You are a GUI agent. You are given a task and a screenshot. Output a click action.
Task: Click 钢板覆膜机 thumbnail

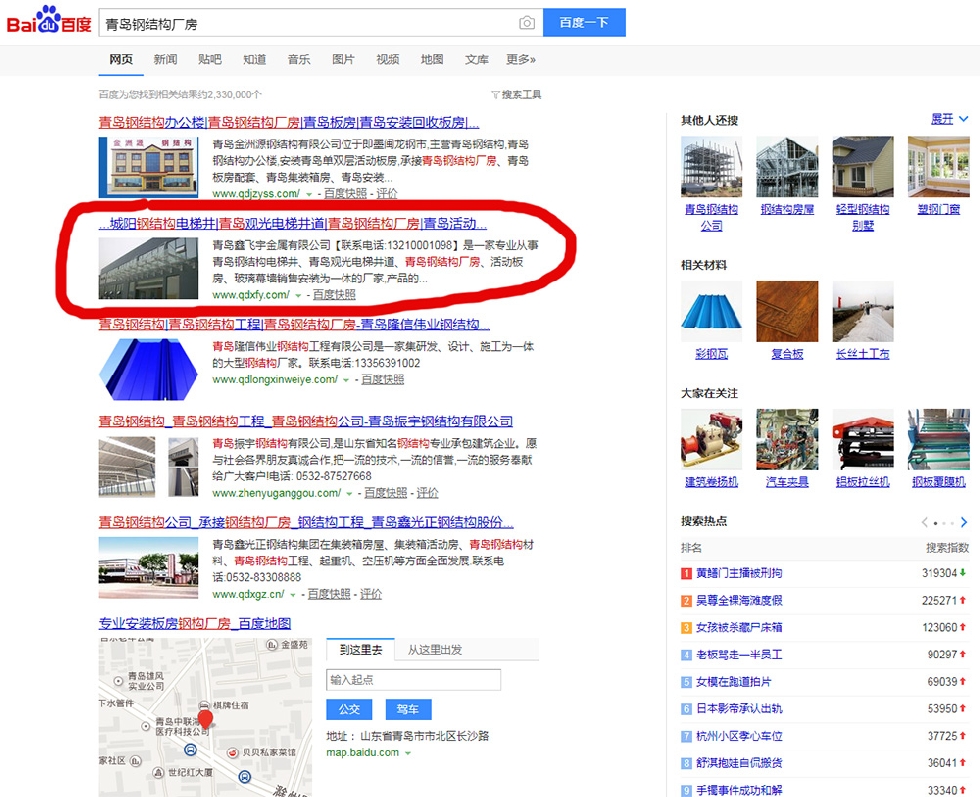(939, 439)
